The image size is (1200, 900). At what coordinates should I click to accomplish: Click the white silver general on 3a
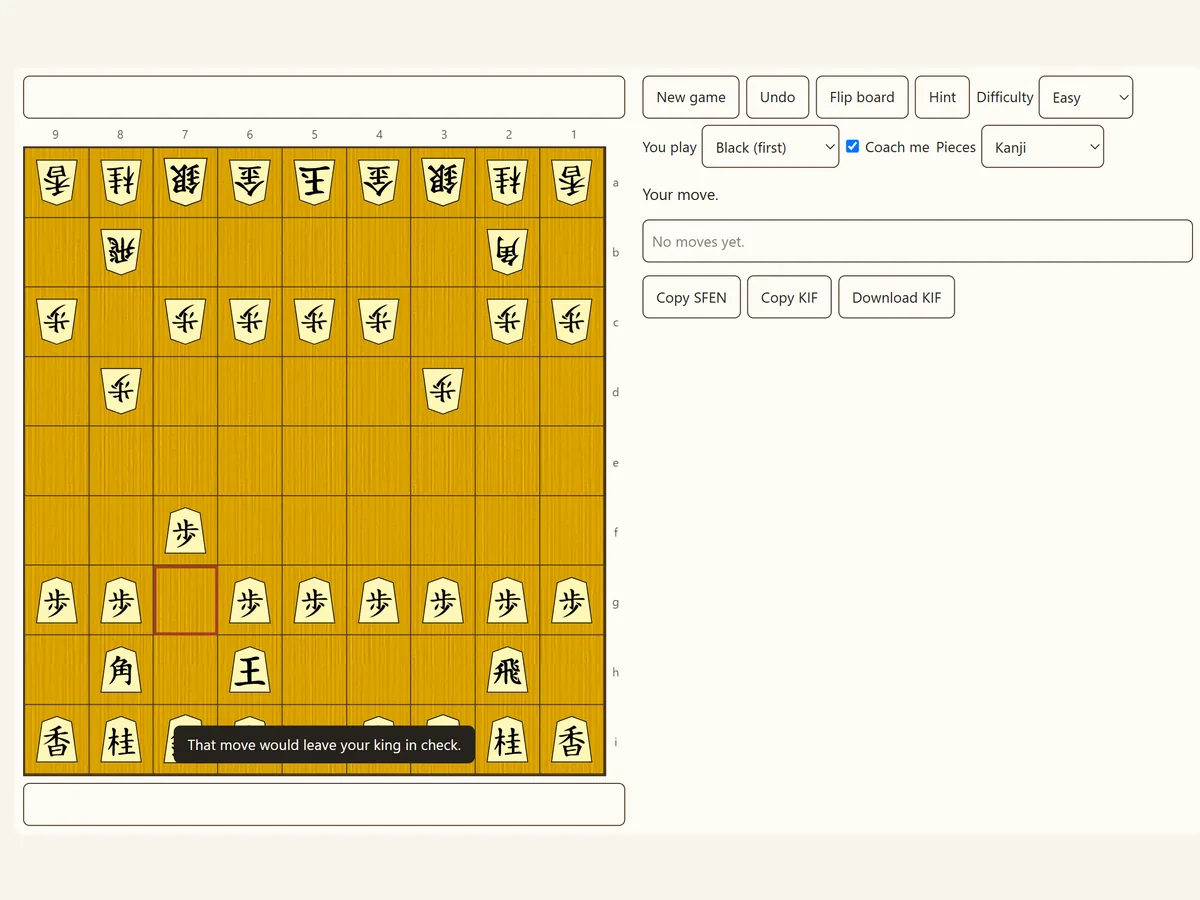point(443,181)
